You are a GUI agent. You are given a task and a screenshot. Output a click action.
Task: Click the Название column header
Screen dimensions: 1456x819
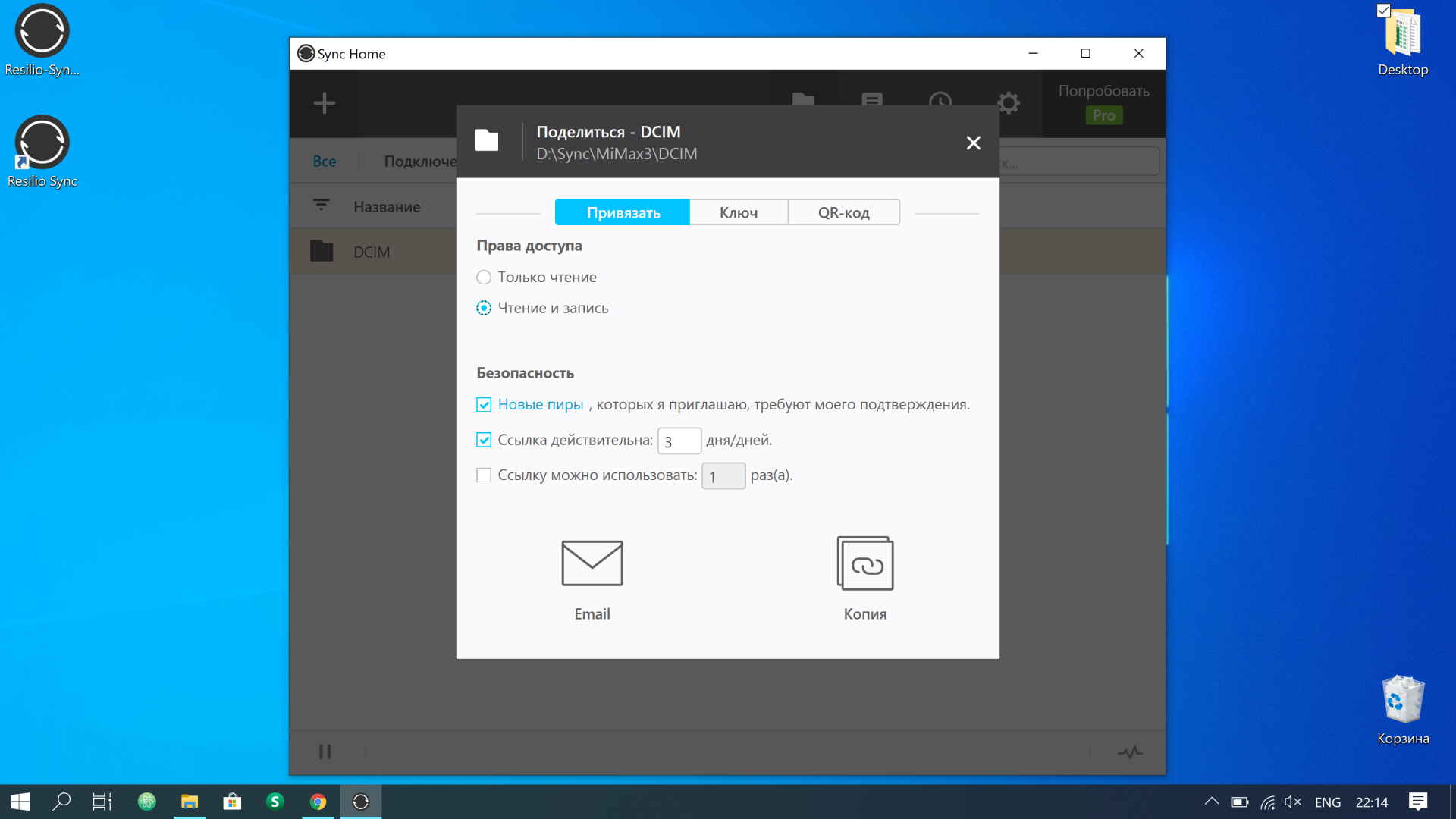387,206
